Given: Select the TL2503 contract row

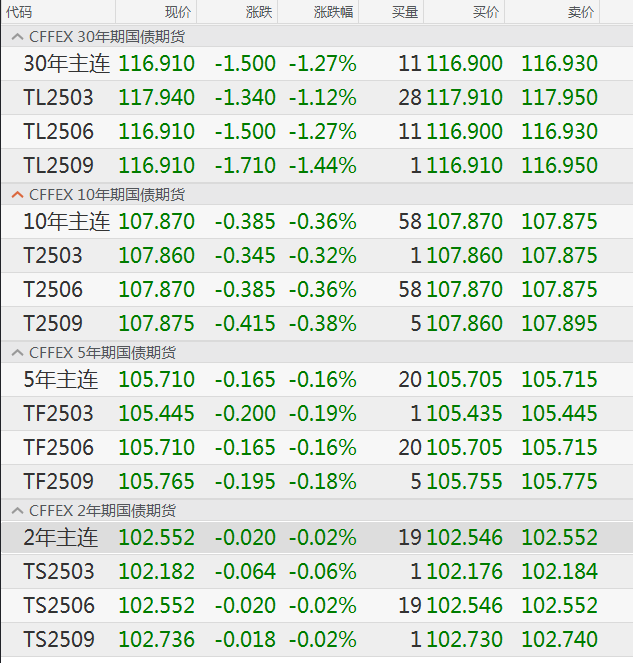Looking at the screenshot, I should click(58, 98).
